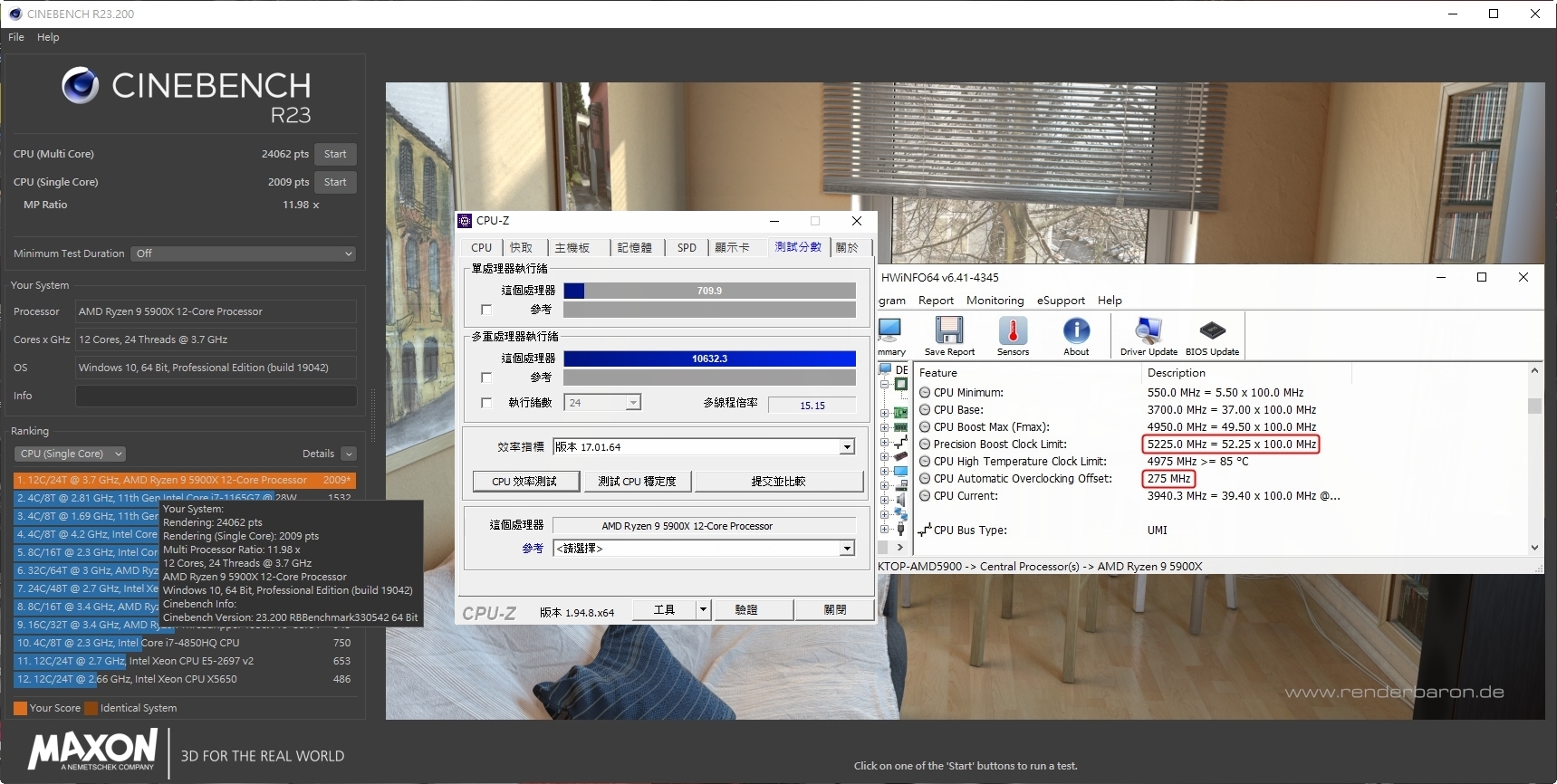1557x784 pixels.
Task: Click the Cinebench sphere logo in left panel
Action: (81, 86)
